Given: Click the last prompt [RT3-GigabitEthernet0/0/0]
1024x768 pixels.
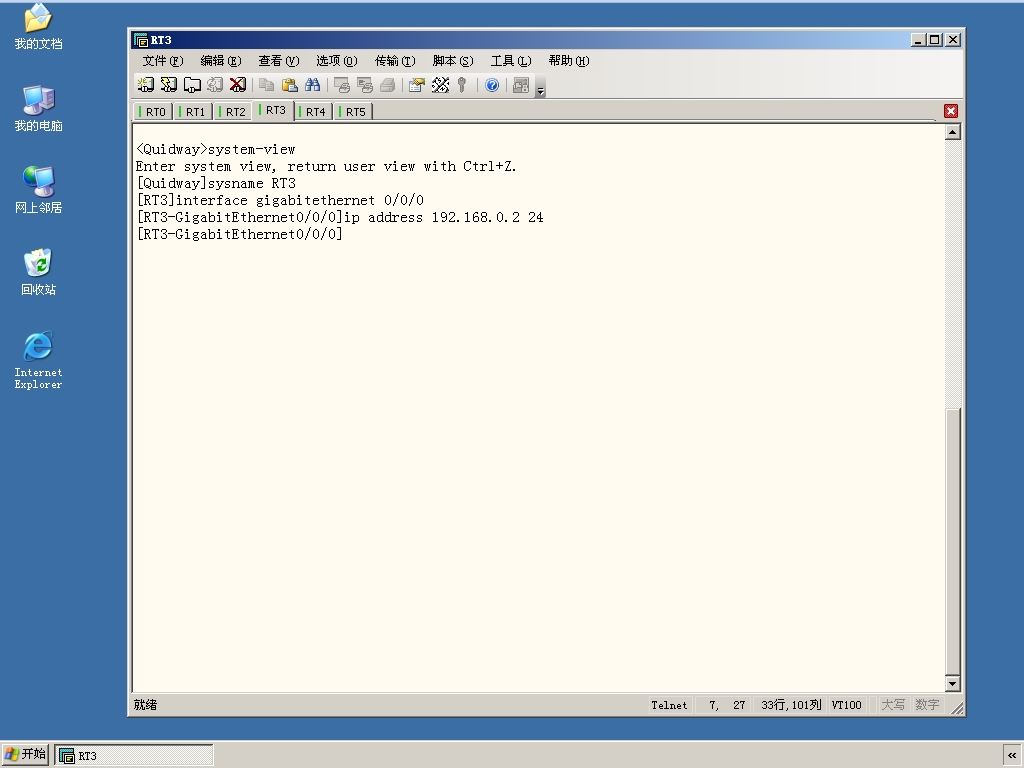Looking at the screenshot, I should [239, 234].
